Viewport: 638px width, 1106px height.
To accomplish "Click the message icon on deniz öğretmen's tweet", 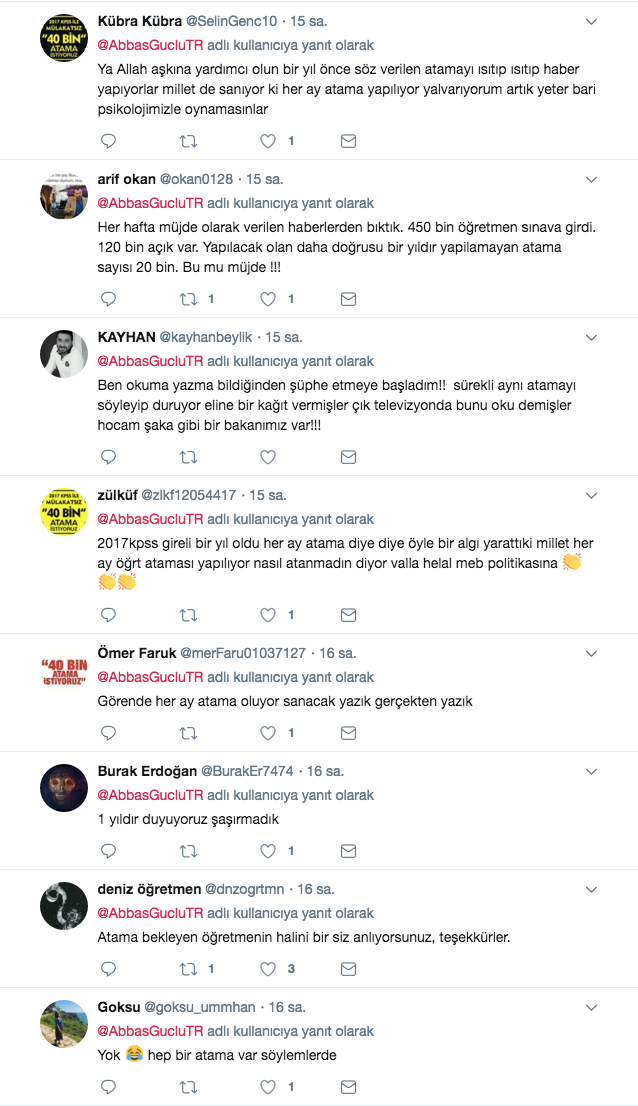I will pyautogui.click(x=348, y=969).
